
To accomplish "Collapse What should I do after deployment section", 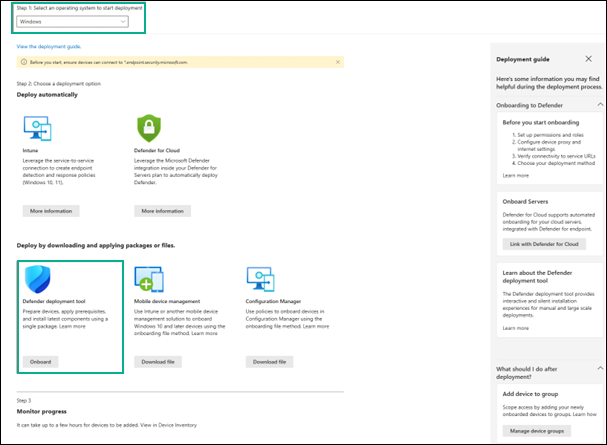I will click(x=600, y=368).
